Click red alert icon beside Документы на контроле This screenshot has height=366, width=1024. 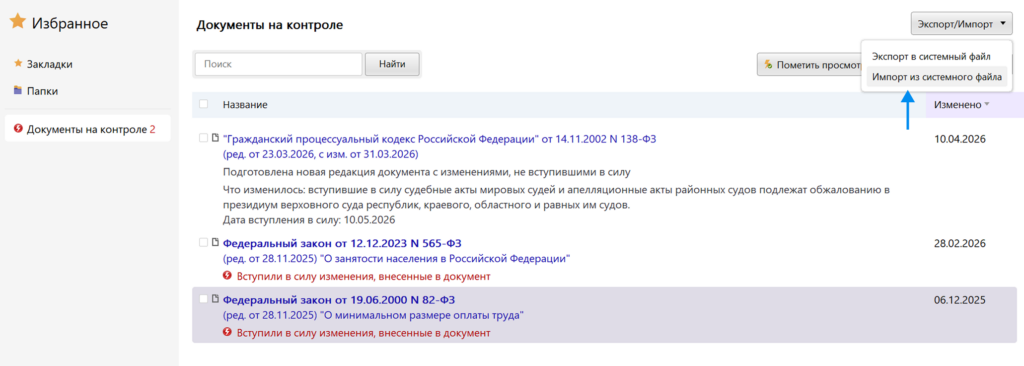(18, 129)
